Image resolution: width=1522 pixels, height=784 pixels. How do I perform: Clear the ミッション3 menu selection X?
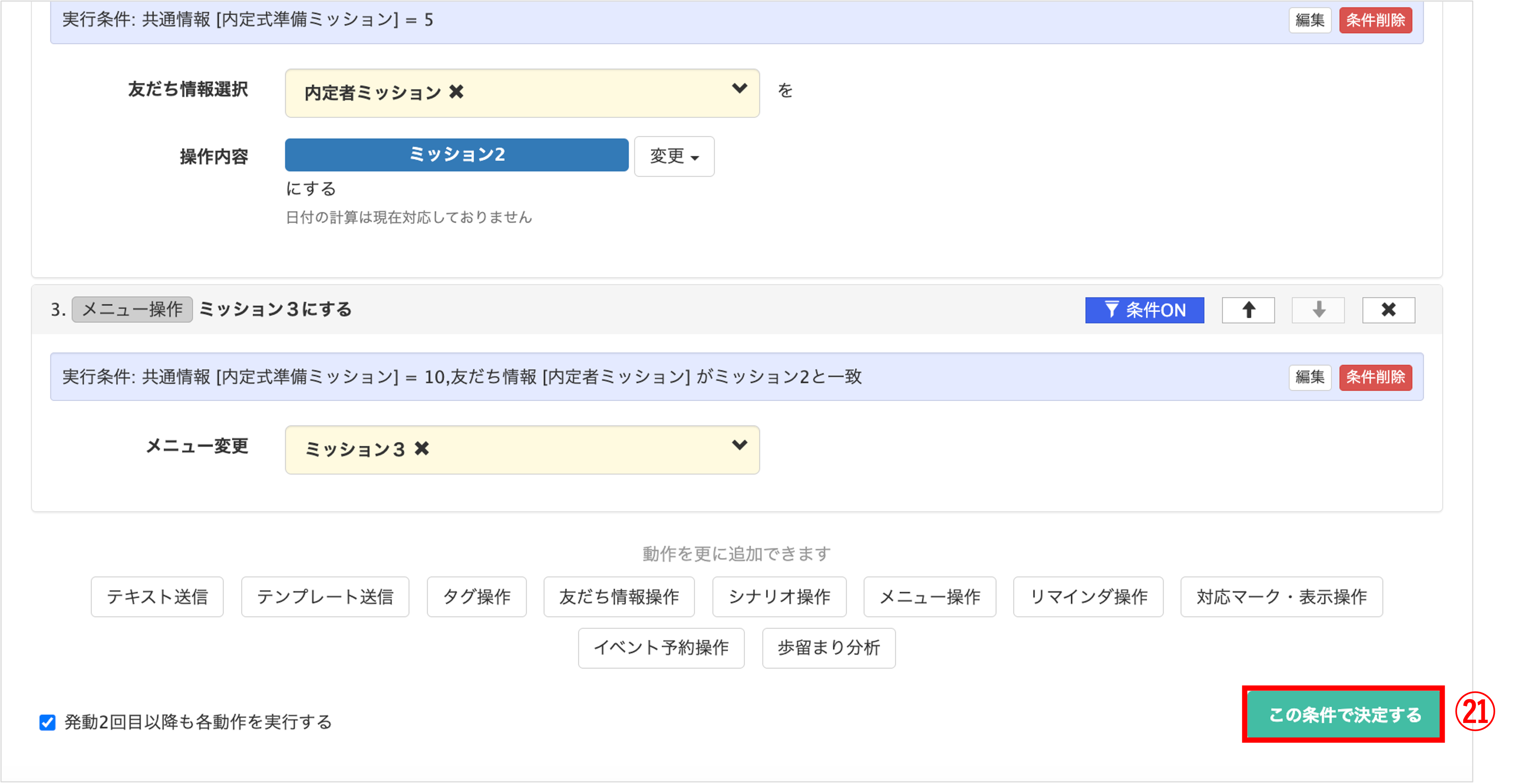(x=421, y=449)
